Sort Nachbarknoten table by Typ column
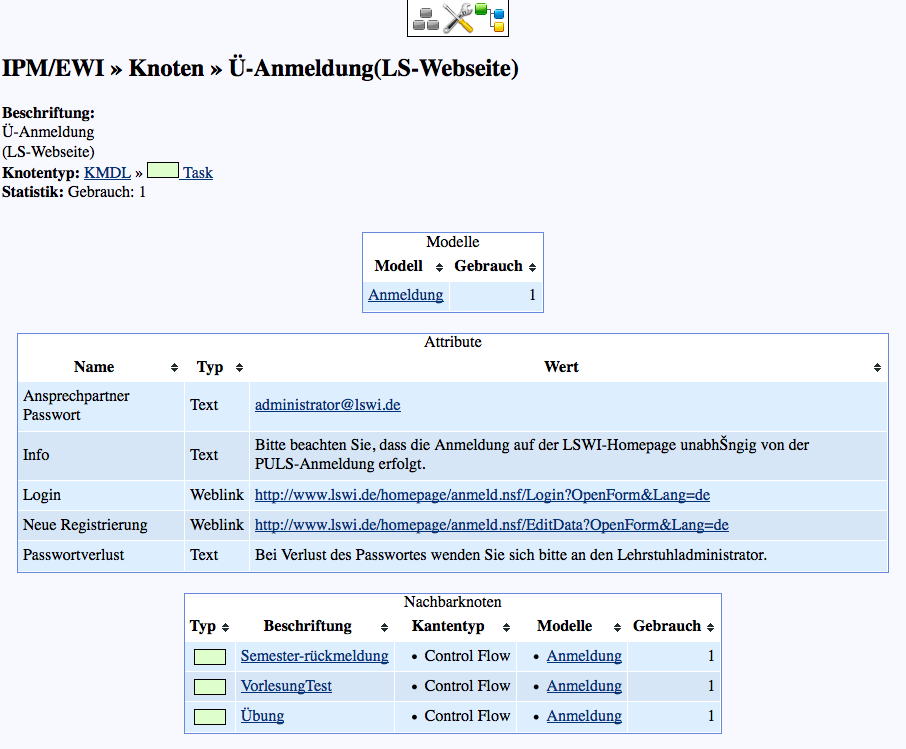Viewport: 906px width, 749px height. tap(225, 627)
